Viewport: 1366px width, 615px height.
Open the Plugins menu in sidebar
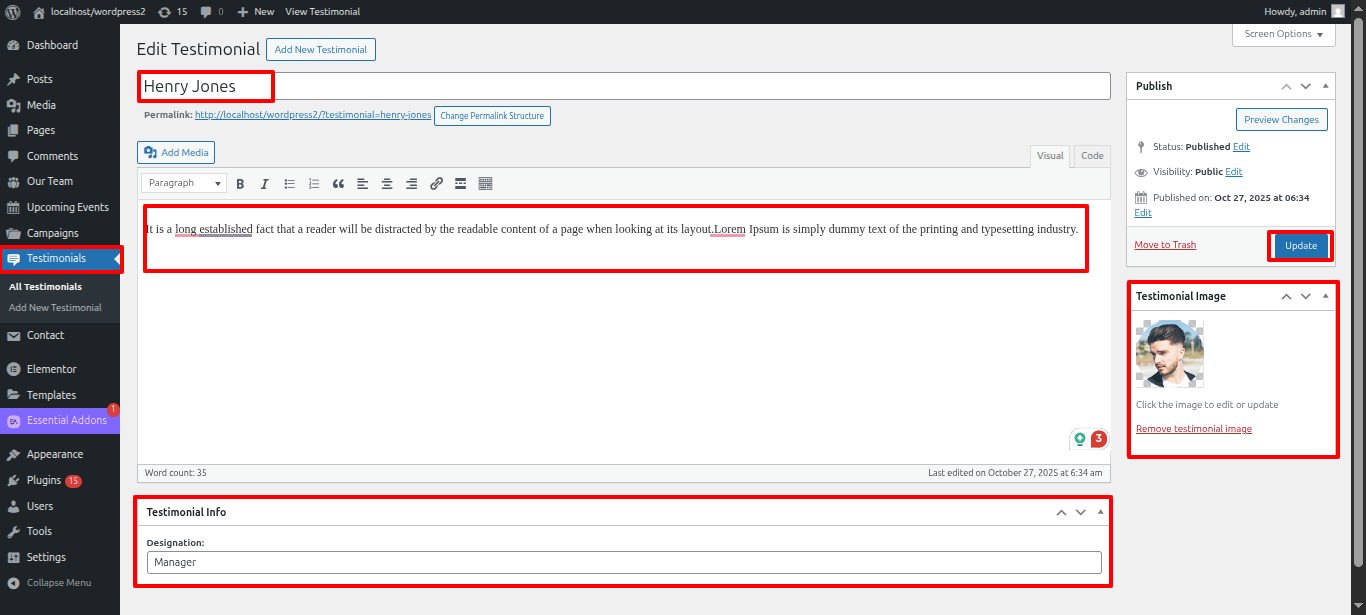[44, 480]
